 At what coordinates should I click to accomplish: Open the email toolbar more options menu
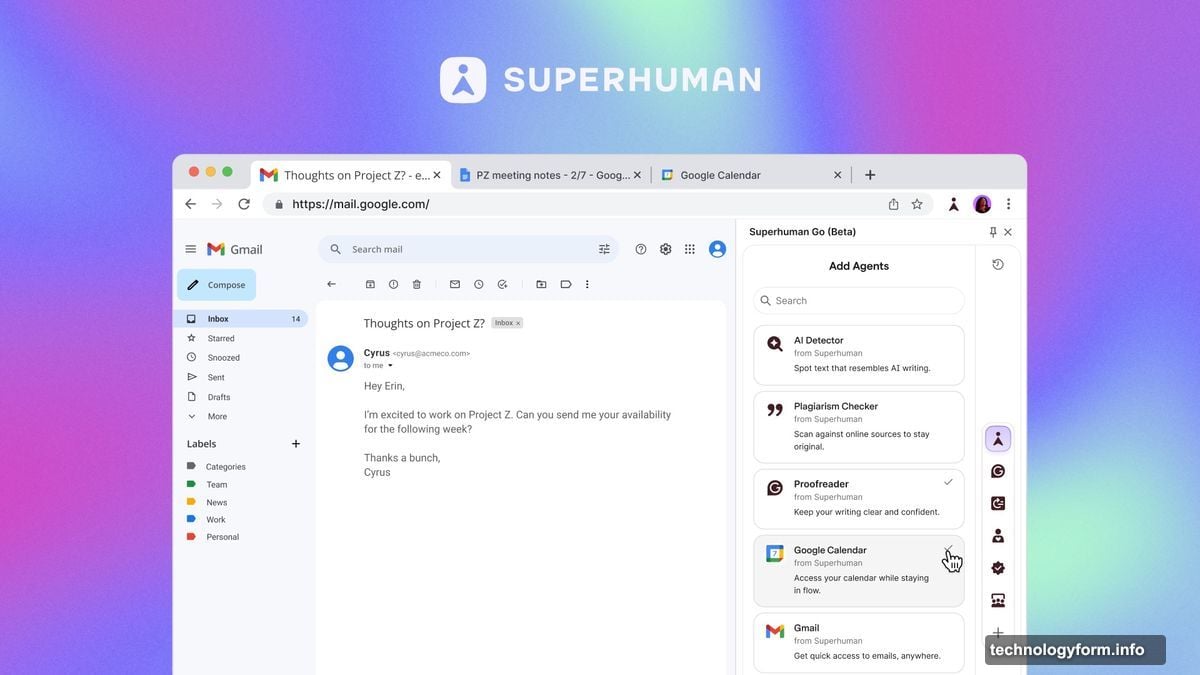(587, 284)
